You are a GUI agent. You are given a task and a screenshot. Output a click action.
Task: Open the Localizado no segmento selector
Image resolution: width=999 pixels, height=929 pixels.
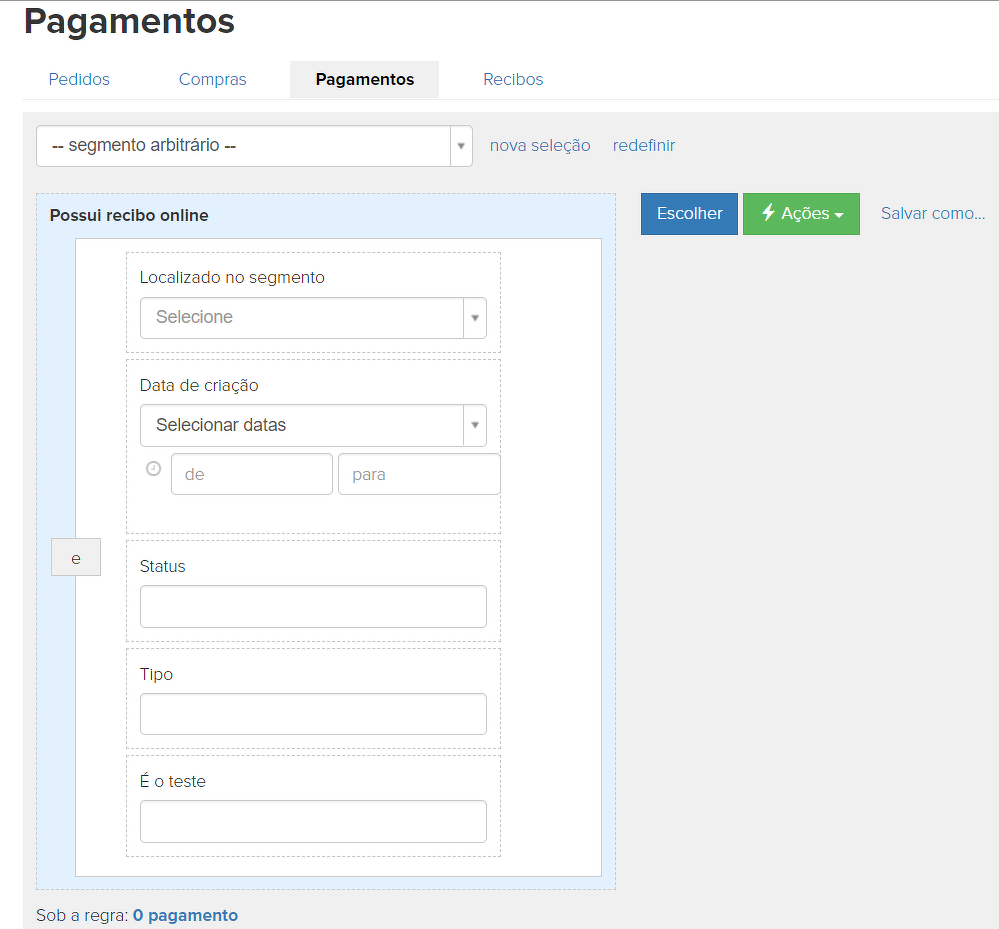coord(313,318)
